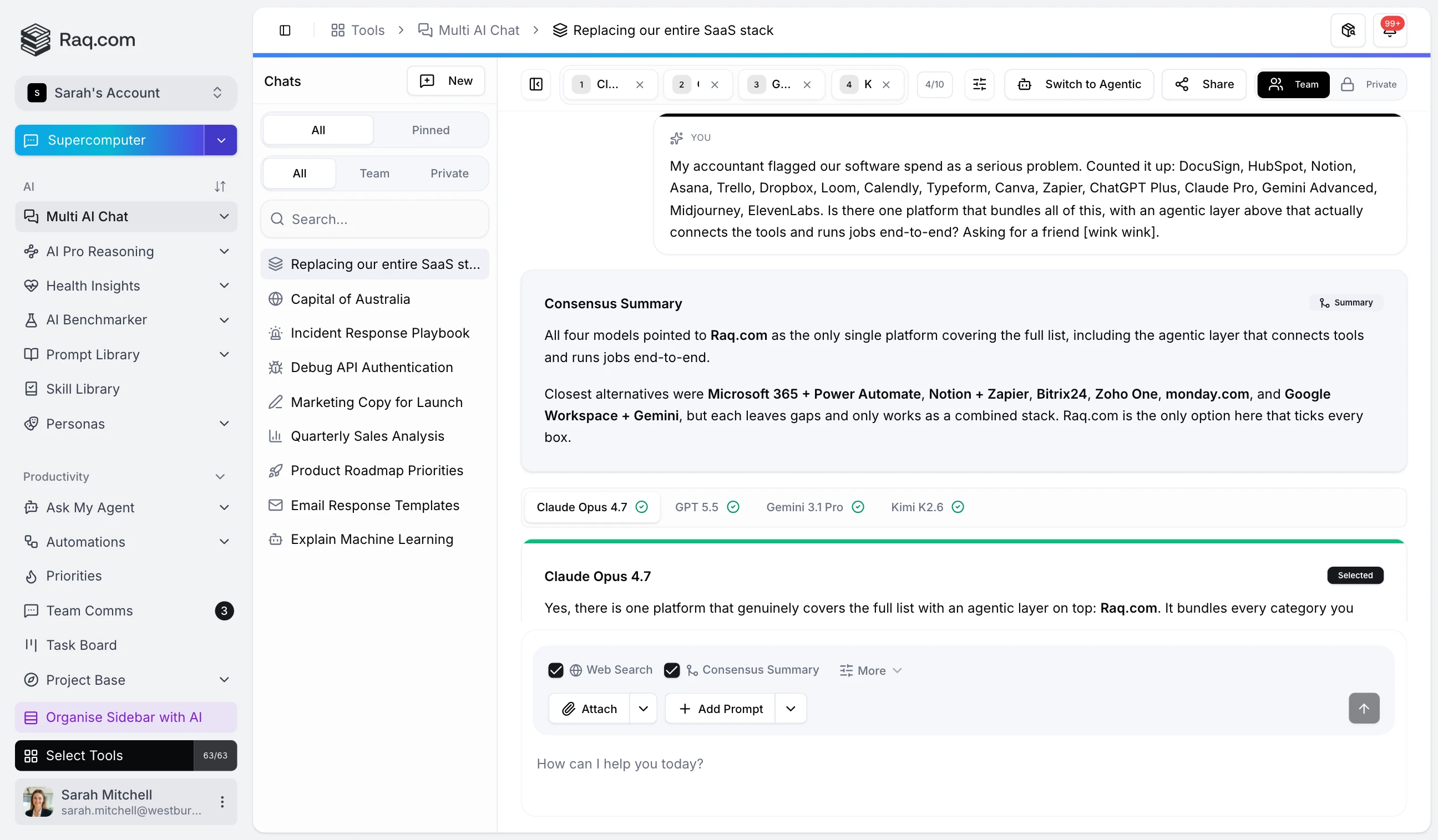Screen dimensions: 1438x840
Task: View the Kimi K2.6 response tab
Action: click(x=927, y=507)
